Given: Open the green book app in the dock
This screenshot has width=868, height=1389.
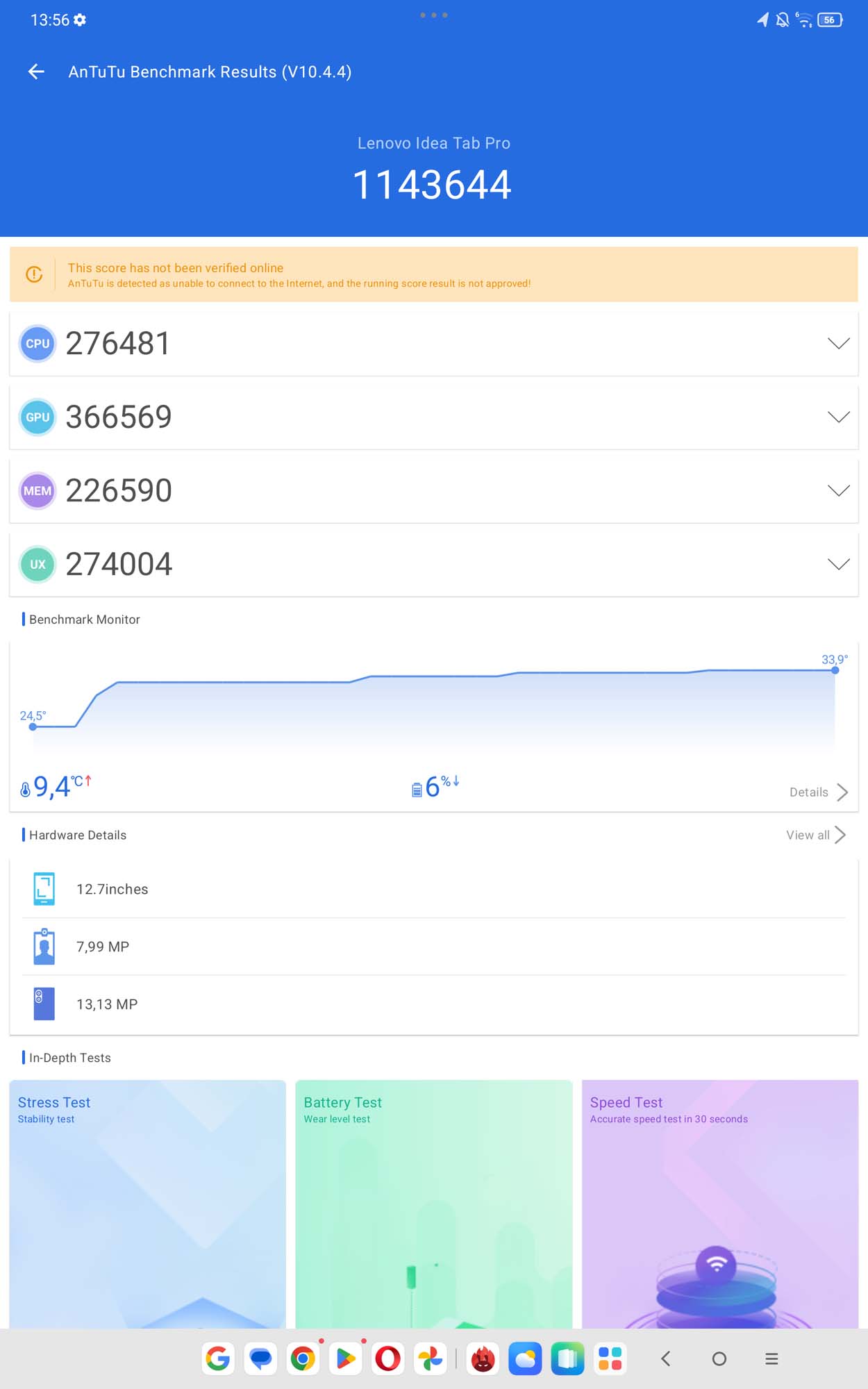Looking at the screenshot, I should pyautogui.click(x=567, y=1358).
